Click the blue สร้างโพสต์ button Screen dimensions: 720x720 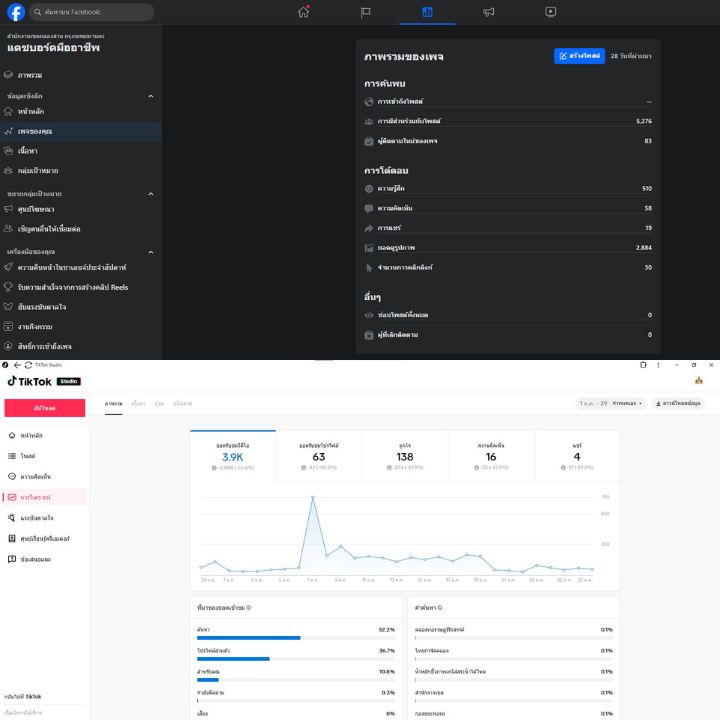pyautogui.click(x=580, y=56)
